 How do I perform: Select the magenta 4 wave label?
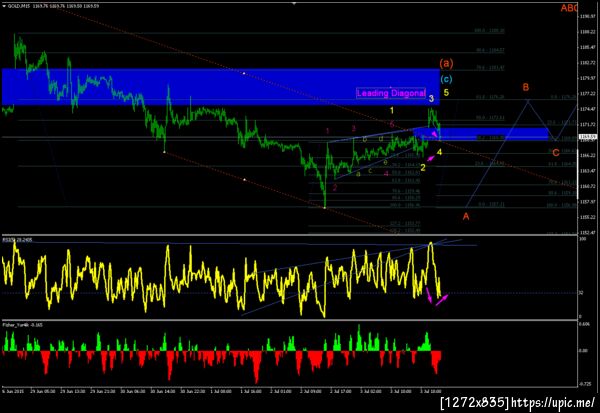point(386,174)
